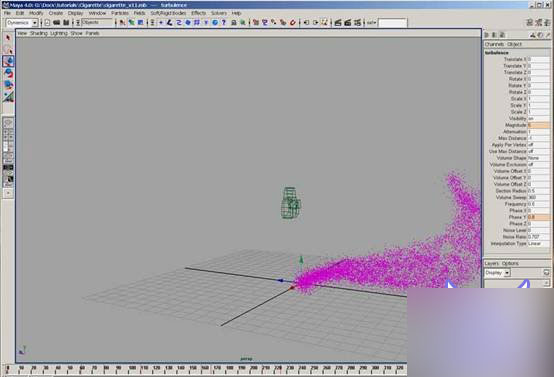Click the Visibility on value field
The height and width of the screenshot is (377, 554).
pos(538,119)
